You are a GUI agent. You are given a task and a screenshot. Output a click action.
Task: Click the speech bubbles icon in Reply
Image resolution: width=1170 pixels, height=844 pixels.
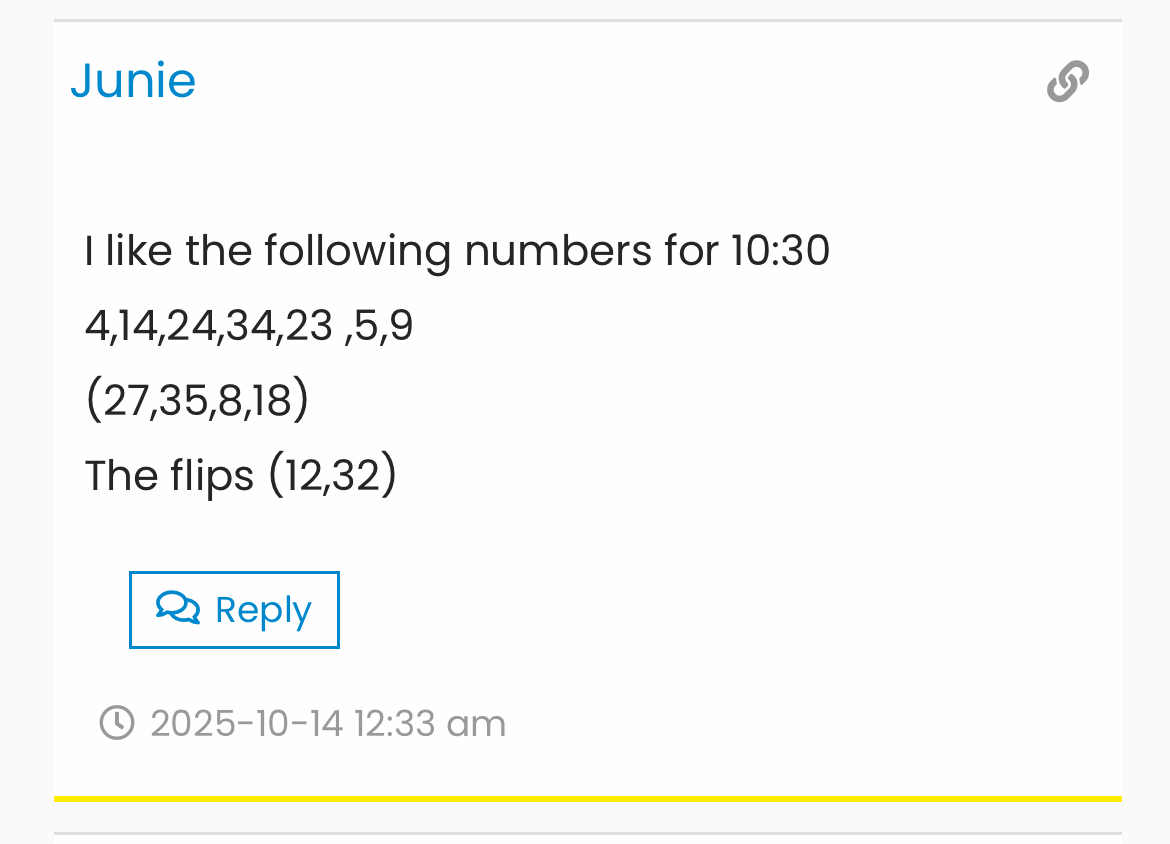(x=178, y=608)
